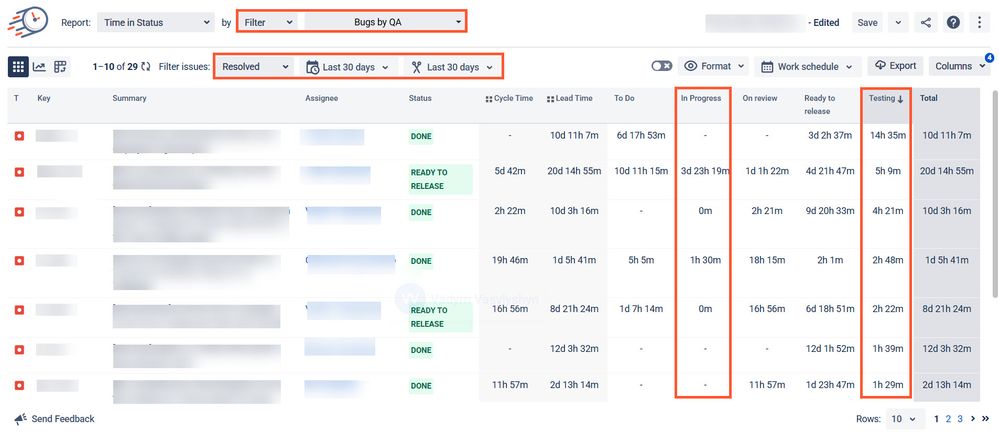Open the Work schedule dropdown
Viewport: 999px width, 436px height.
coord(807,66)
